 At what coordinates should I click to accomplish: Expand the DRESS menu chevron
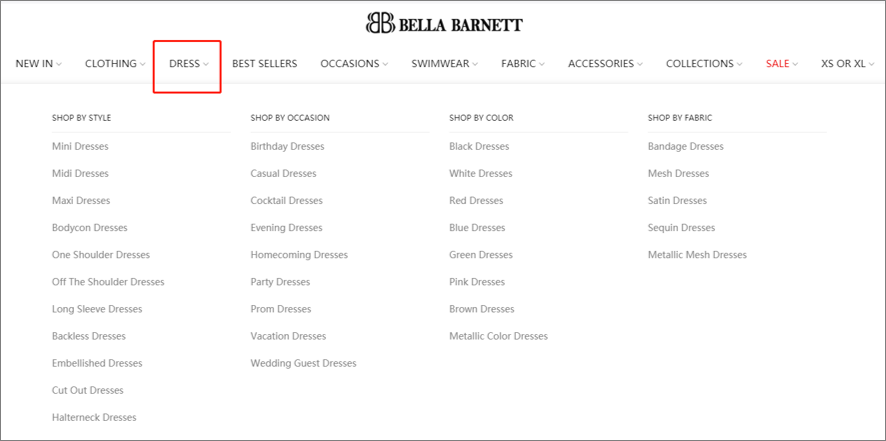(x=206, y=64)
